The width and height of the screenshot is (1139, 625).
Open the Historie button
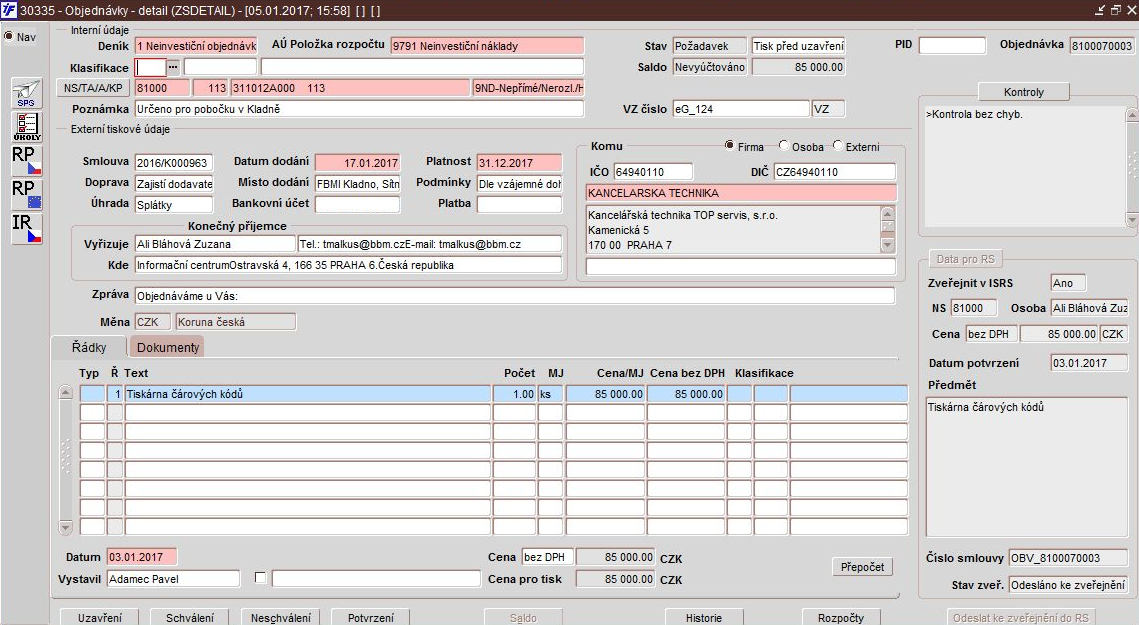(703, 618)
